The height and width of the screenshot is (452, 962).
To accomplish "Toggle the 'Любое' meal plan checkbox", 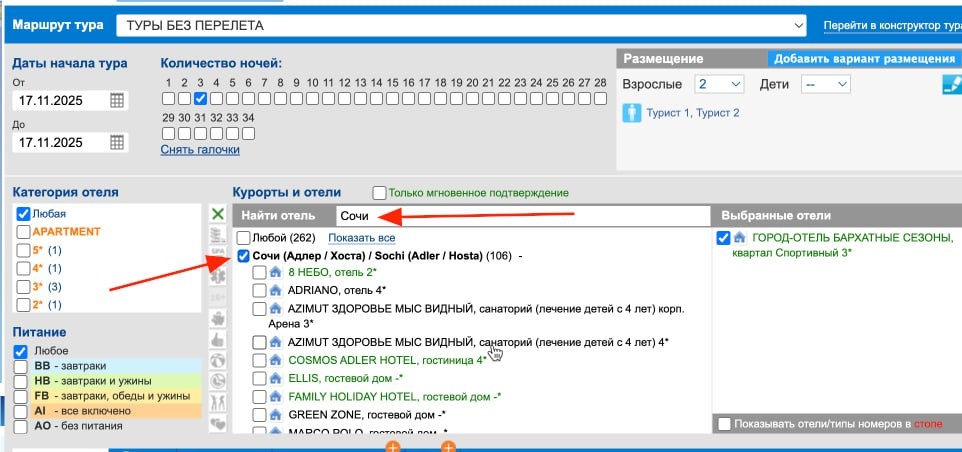I will point(21,351).
